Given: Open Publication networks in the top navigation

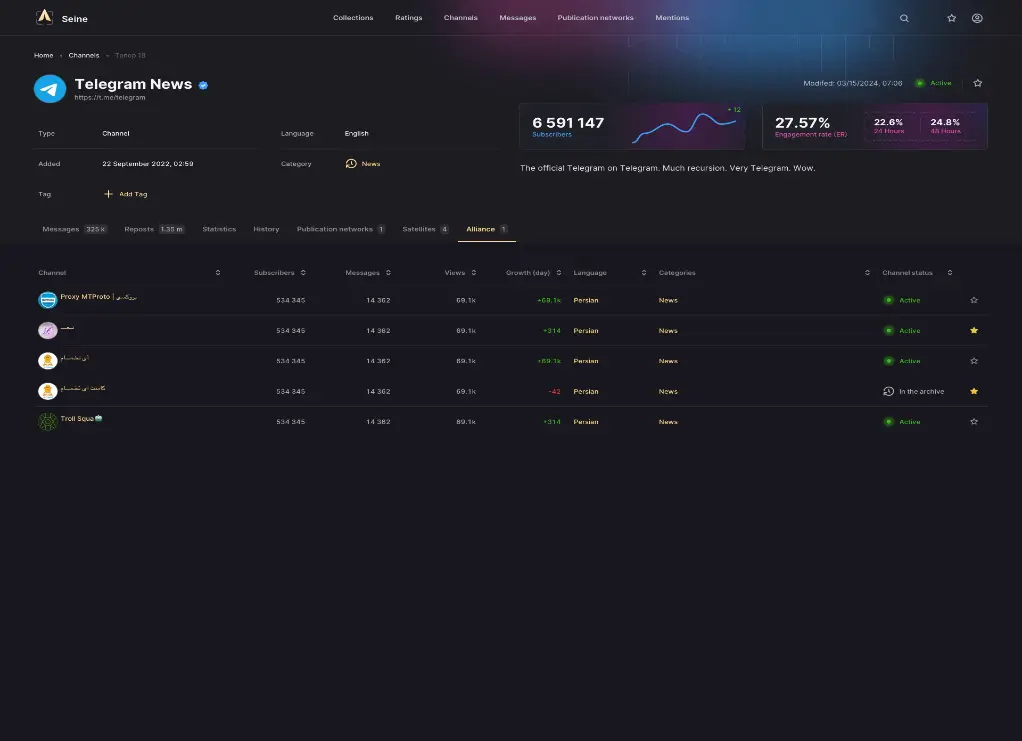Looking at the screenshot, I should coord(595,18).
